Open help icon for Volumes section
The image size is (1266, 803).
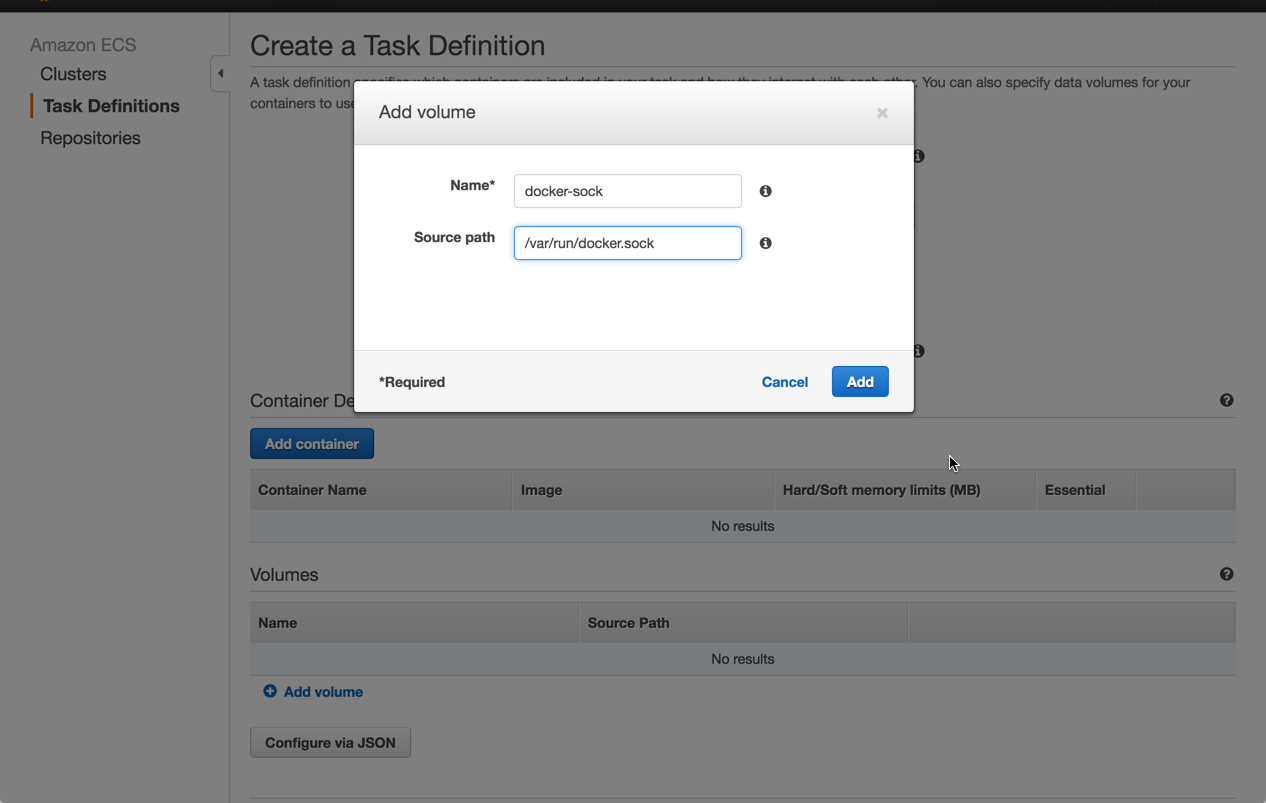(x=1226, y=574)
